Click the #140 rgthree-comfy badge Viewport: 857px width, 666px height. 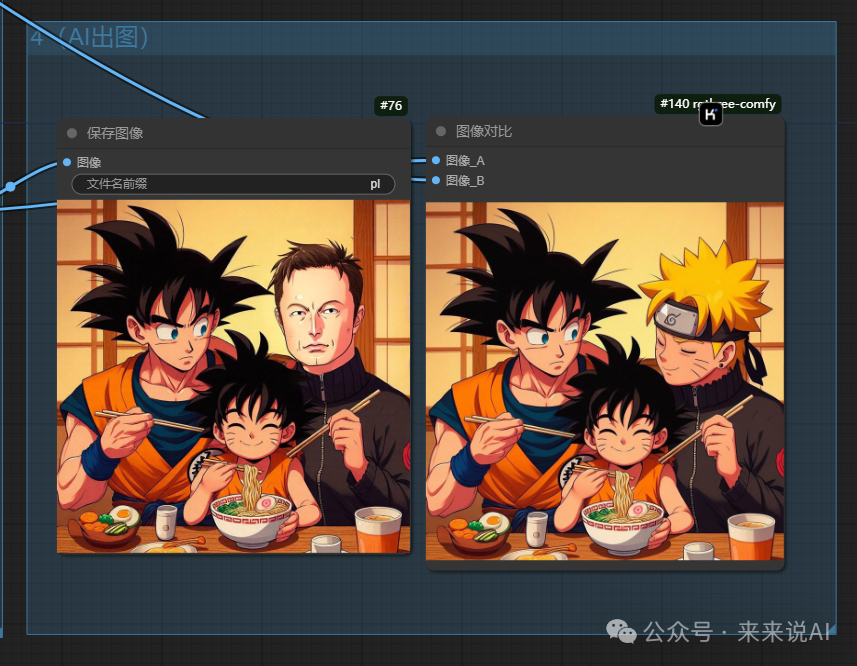[x=718, y=103]
